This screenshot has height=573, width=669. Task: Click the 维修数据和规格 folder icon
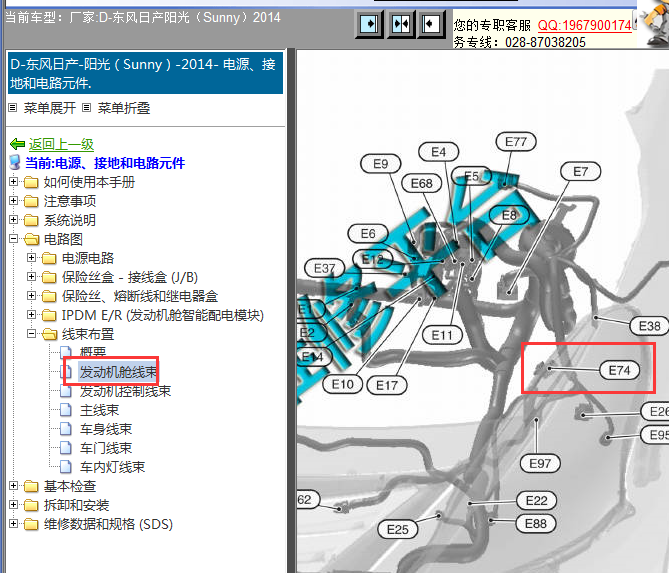(x=31, y=524)
